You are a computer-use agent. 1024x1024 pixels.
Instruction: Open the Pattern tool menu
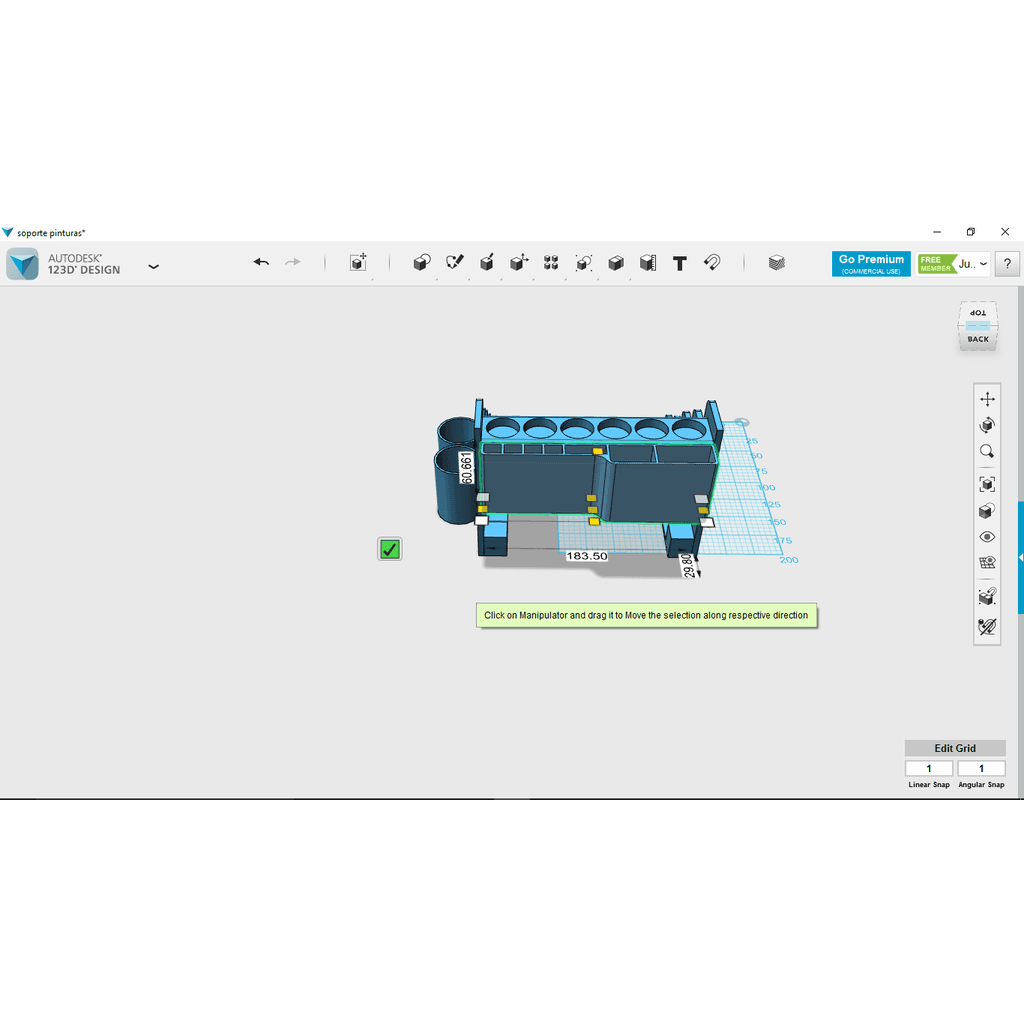pos(551,263)
